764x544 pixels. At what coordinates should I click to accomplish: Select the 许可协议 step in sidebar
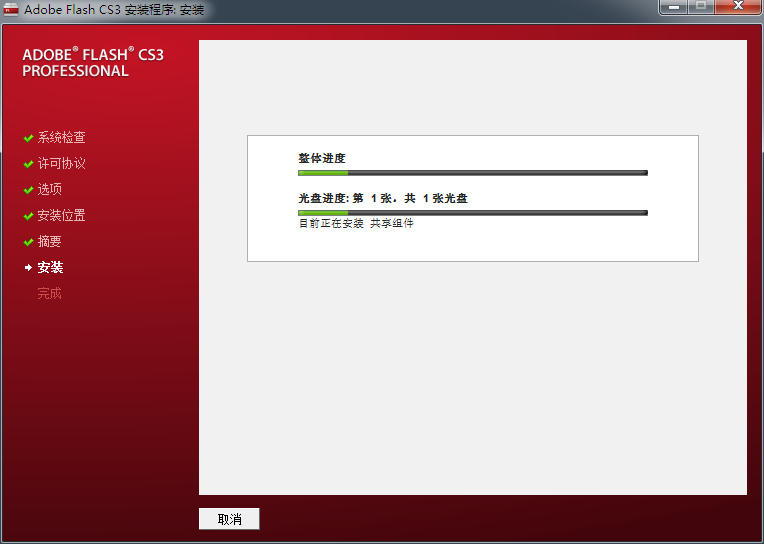(x=61, y=163)
